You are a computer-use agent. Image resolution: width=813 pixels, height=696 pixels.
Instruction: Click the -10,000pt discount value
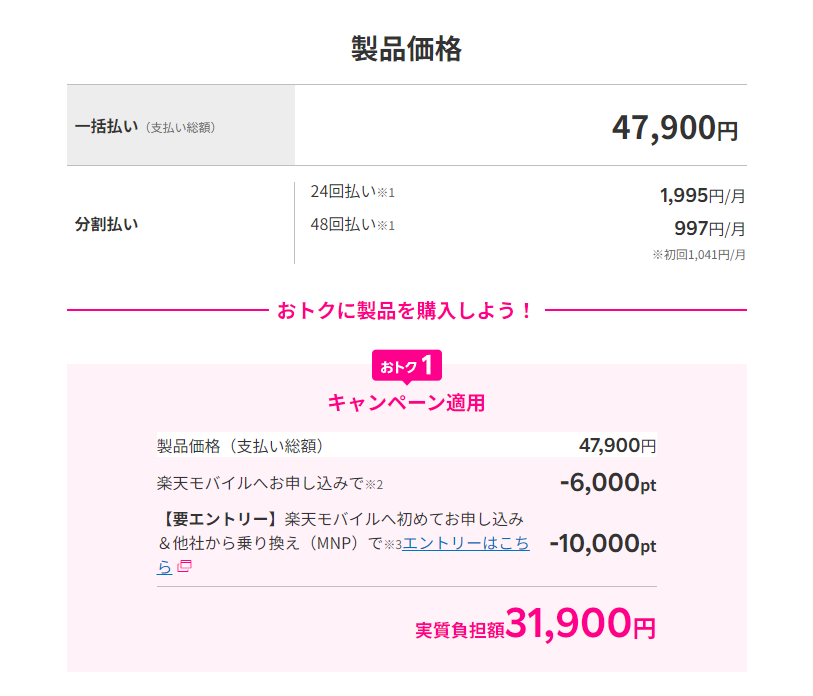(x=602, y=544)
